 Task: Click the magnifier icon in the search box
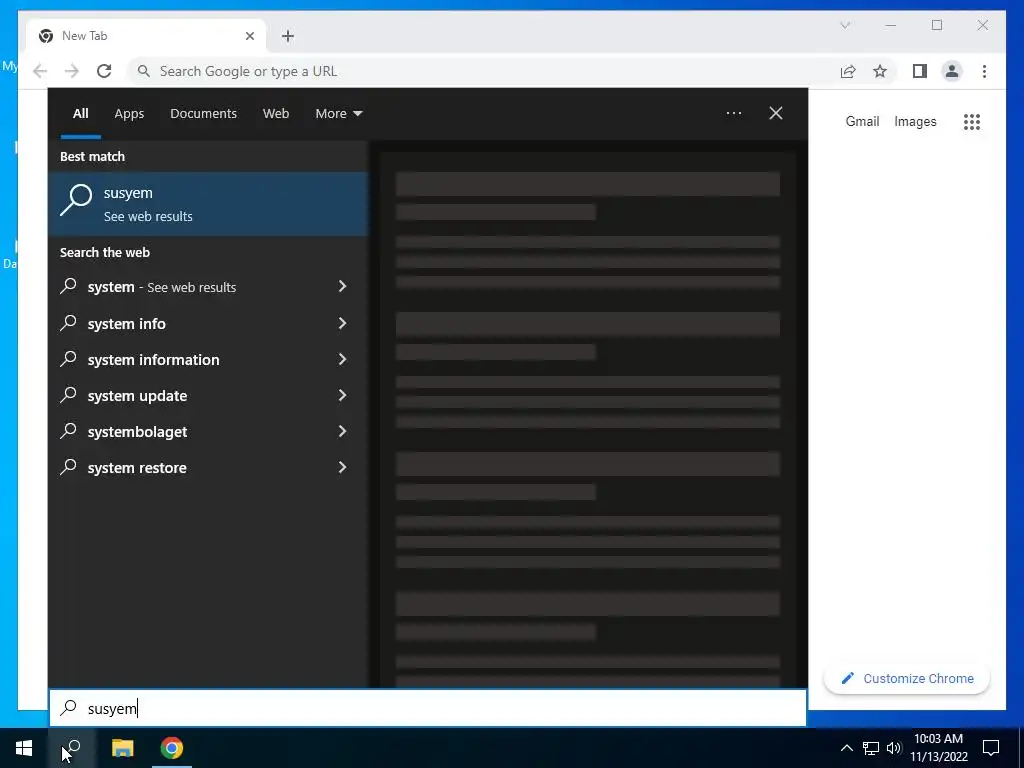(x=69, y=708)
